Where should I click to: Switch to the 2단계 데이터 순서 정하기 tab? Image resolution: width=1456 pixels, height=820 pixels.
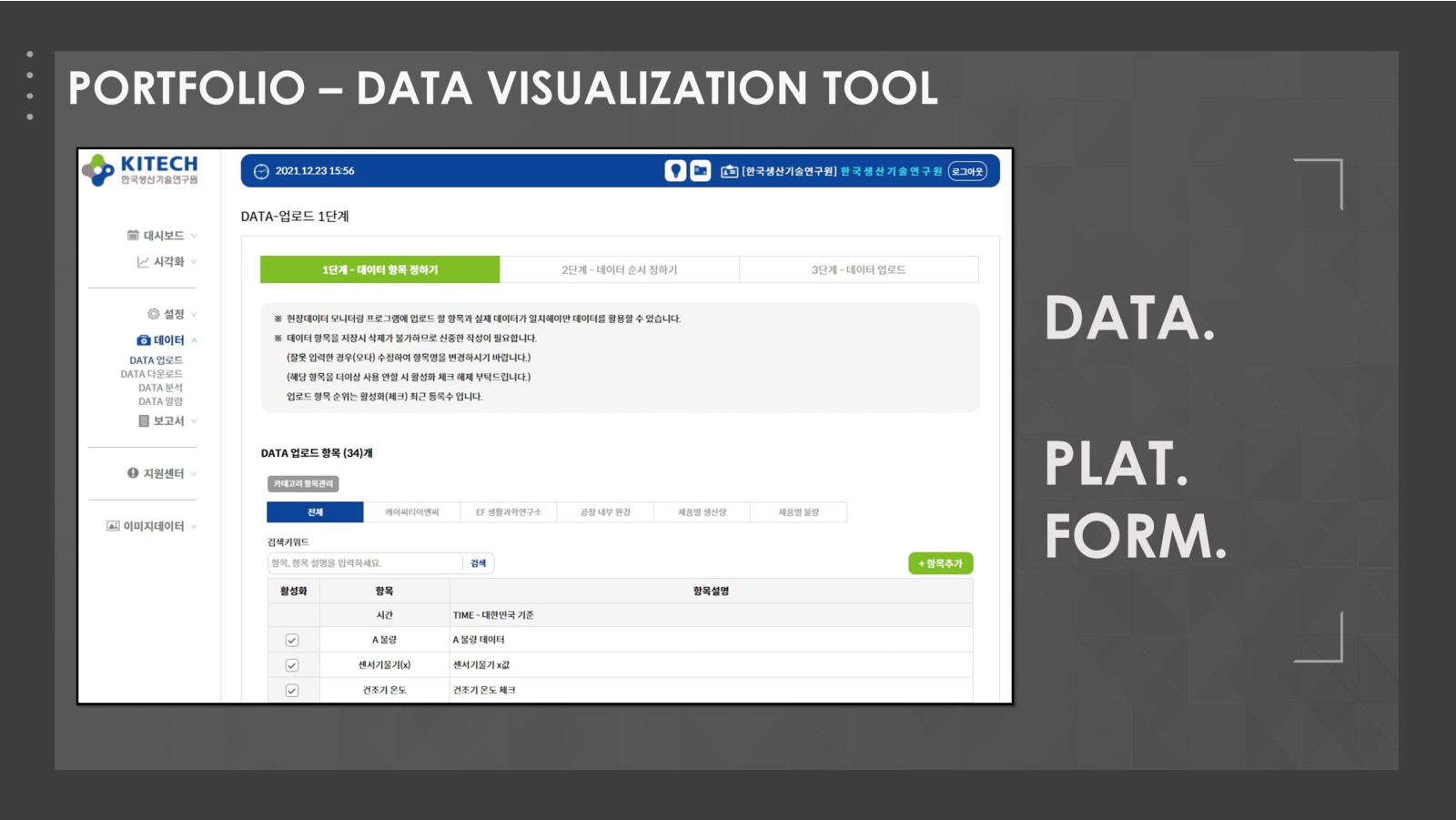tap(619, 270)
